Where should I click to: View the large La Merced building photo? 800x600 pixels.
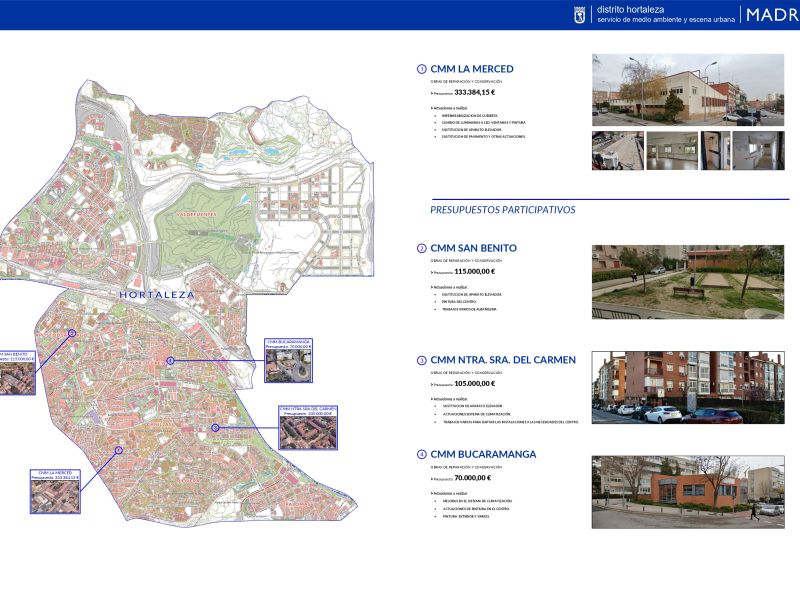688,90
